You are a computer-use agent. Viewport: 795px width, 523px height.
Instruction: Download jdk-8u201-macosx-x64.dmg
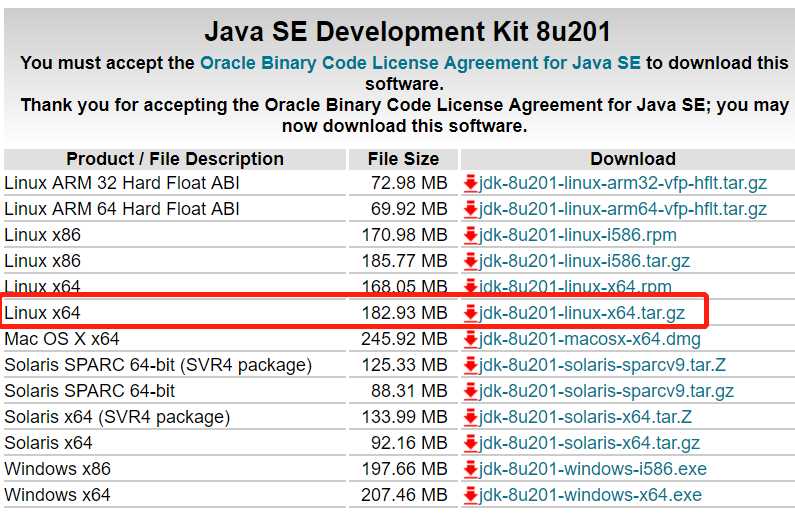pos(590,339)
